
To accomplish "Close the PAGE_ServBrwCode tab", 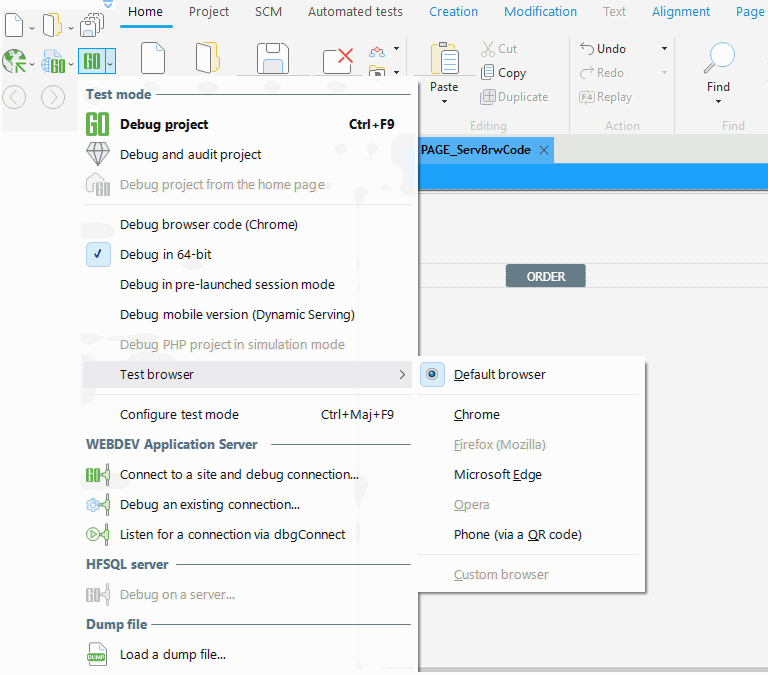I will pyautogui.click(x=544, y=150).
